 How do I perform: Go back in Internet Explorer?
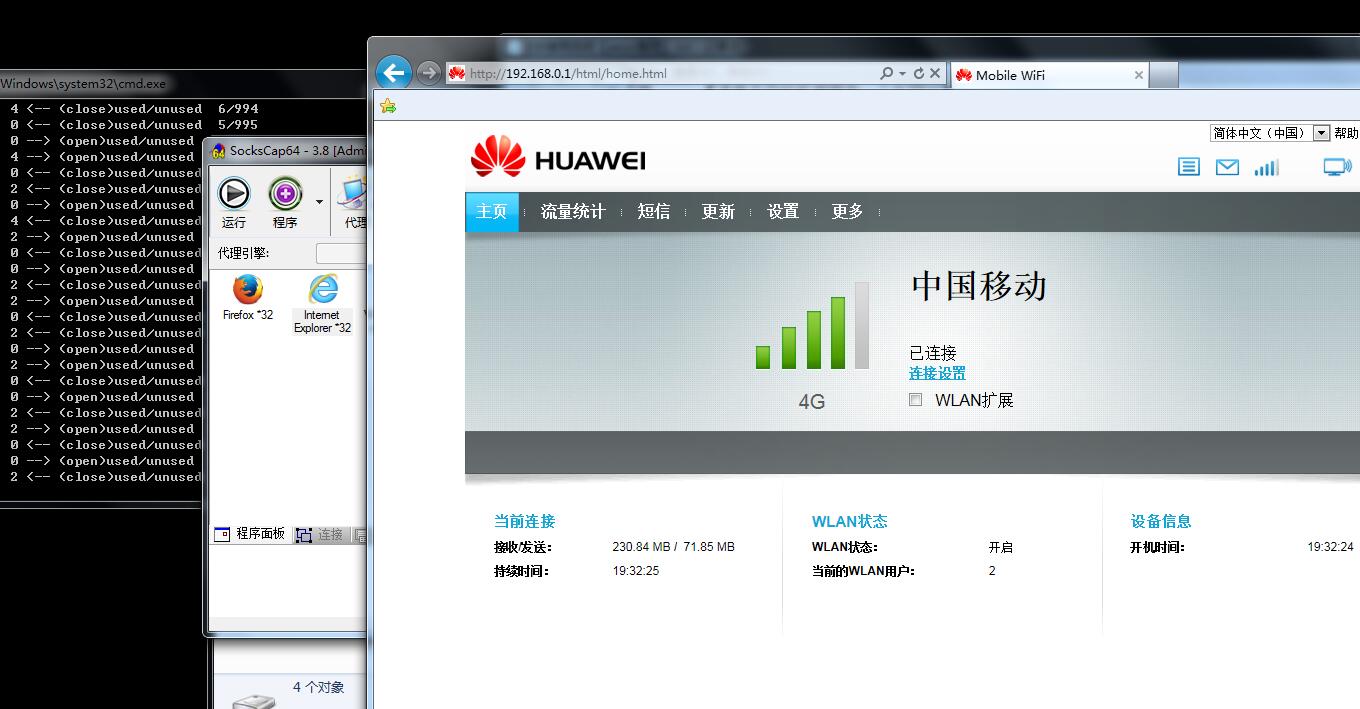pos(394,73)
